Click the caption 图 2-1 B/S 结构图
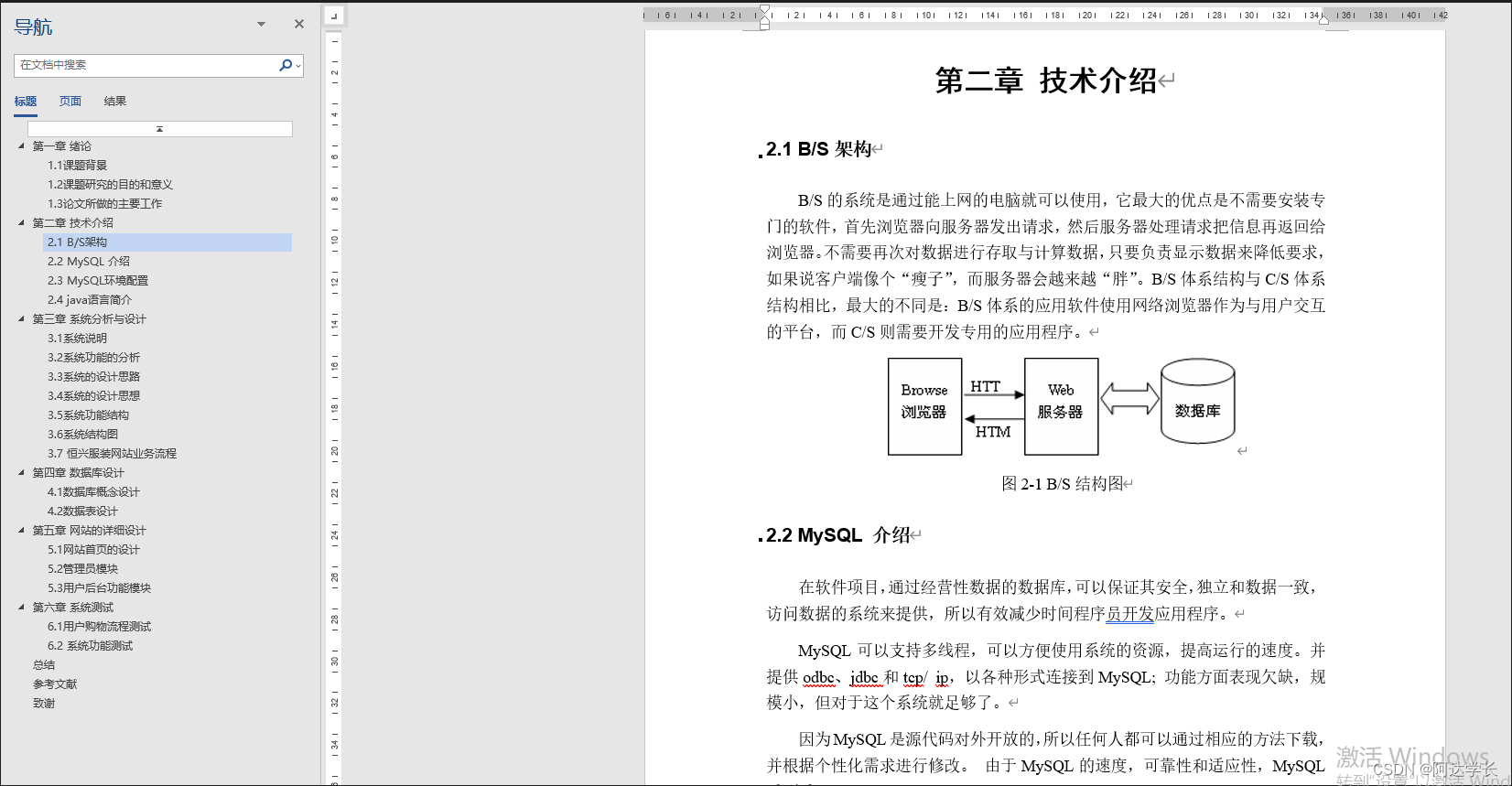 [1062, 484]
